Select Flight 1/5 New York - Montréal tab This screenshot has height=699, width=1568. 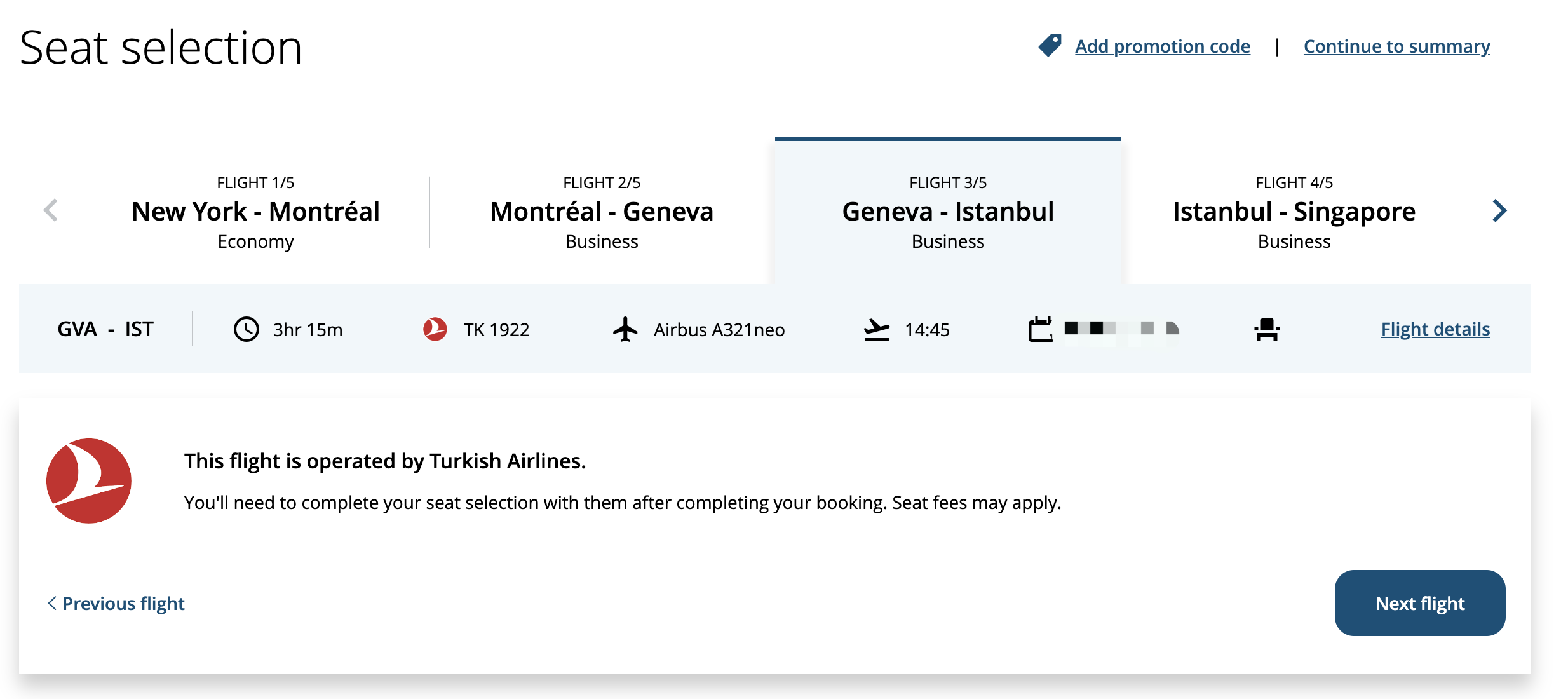click(255, 212)
